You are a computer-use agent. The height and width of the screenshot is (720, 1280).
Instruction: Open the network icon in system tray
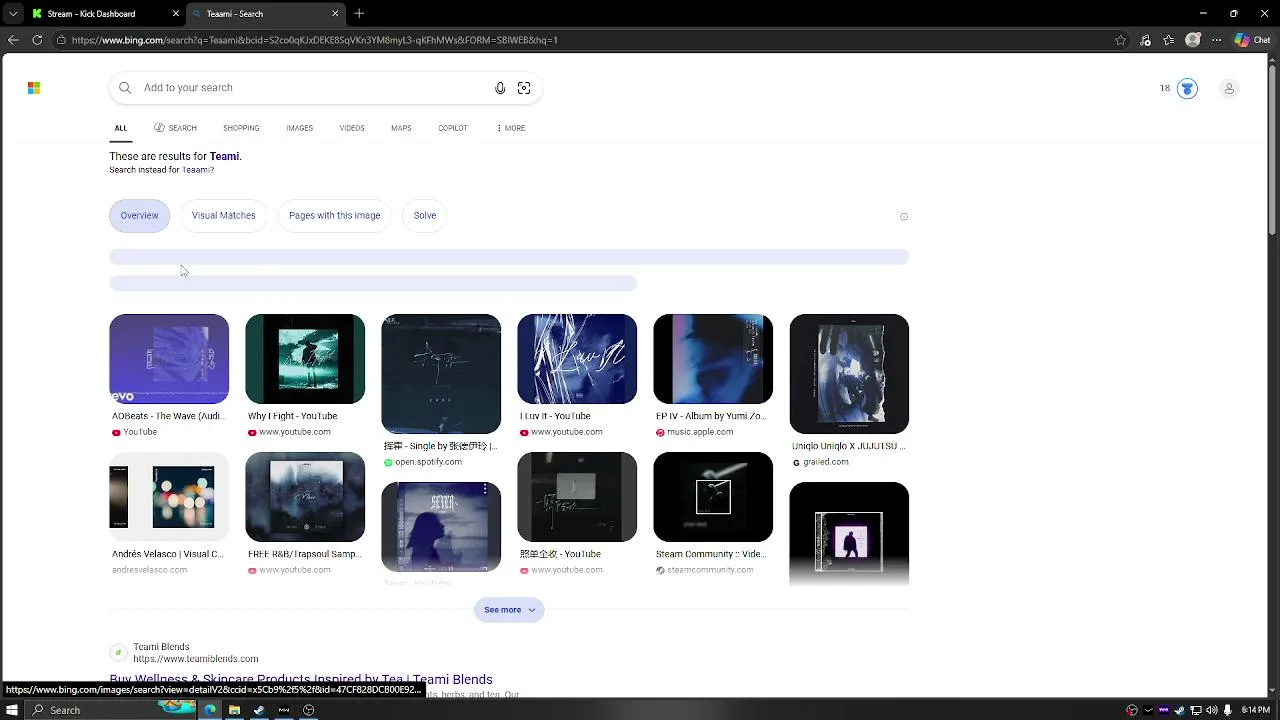[1196, 710]
